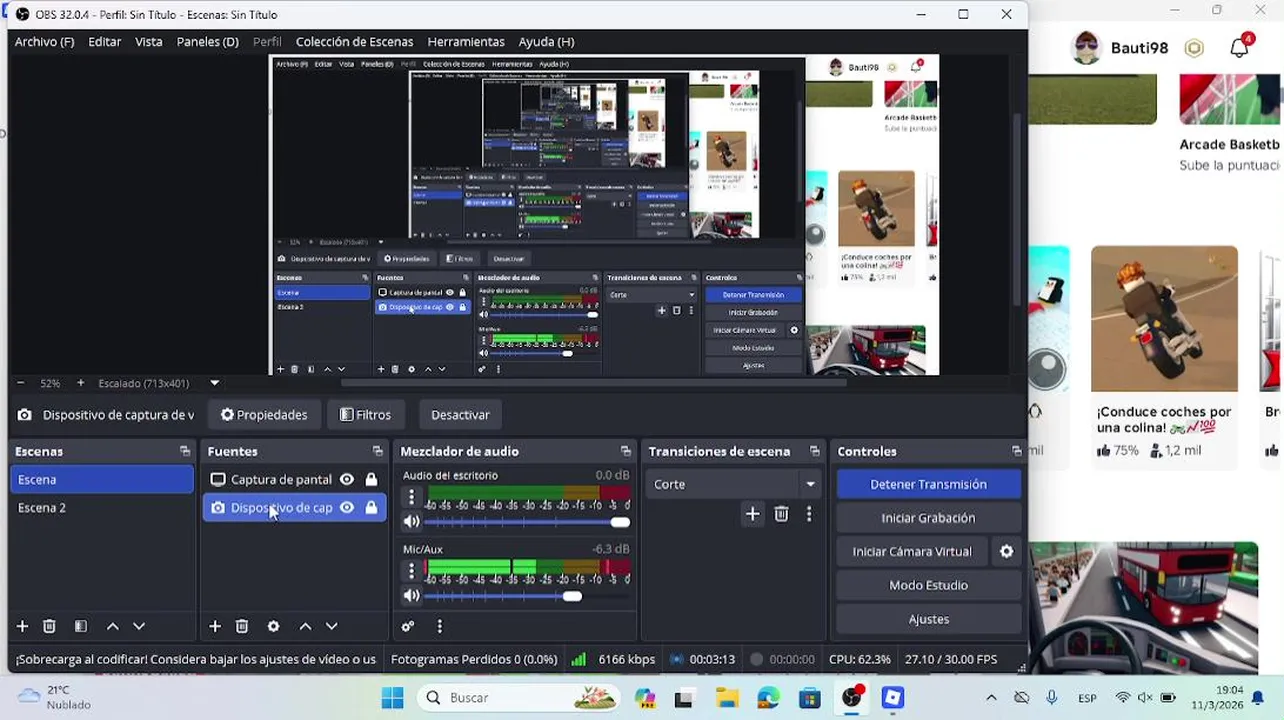This screenshot has height=720, width=1284.
Task: Open Mic/Aux three-dot options
Action: click(411, 570)
